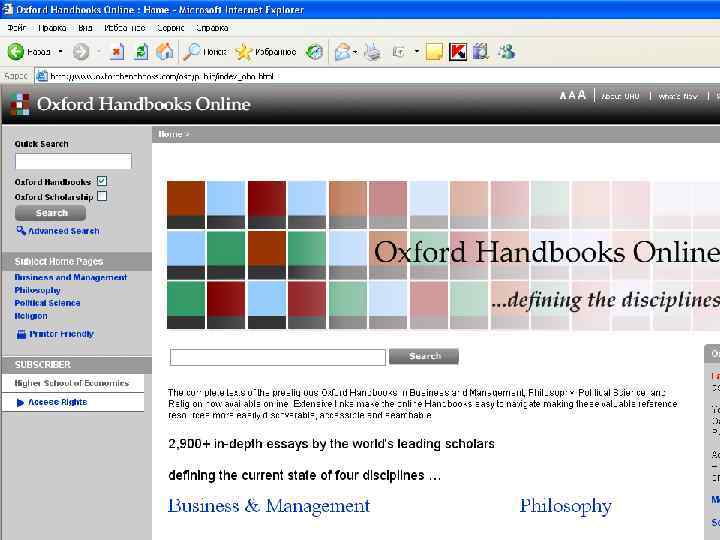Open the Избранное menu
Viewport: 720px width, 540px height.
point(125,28)
